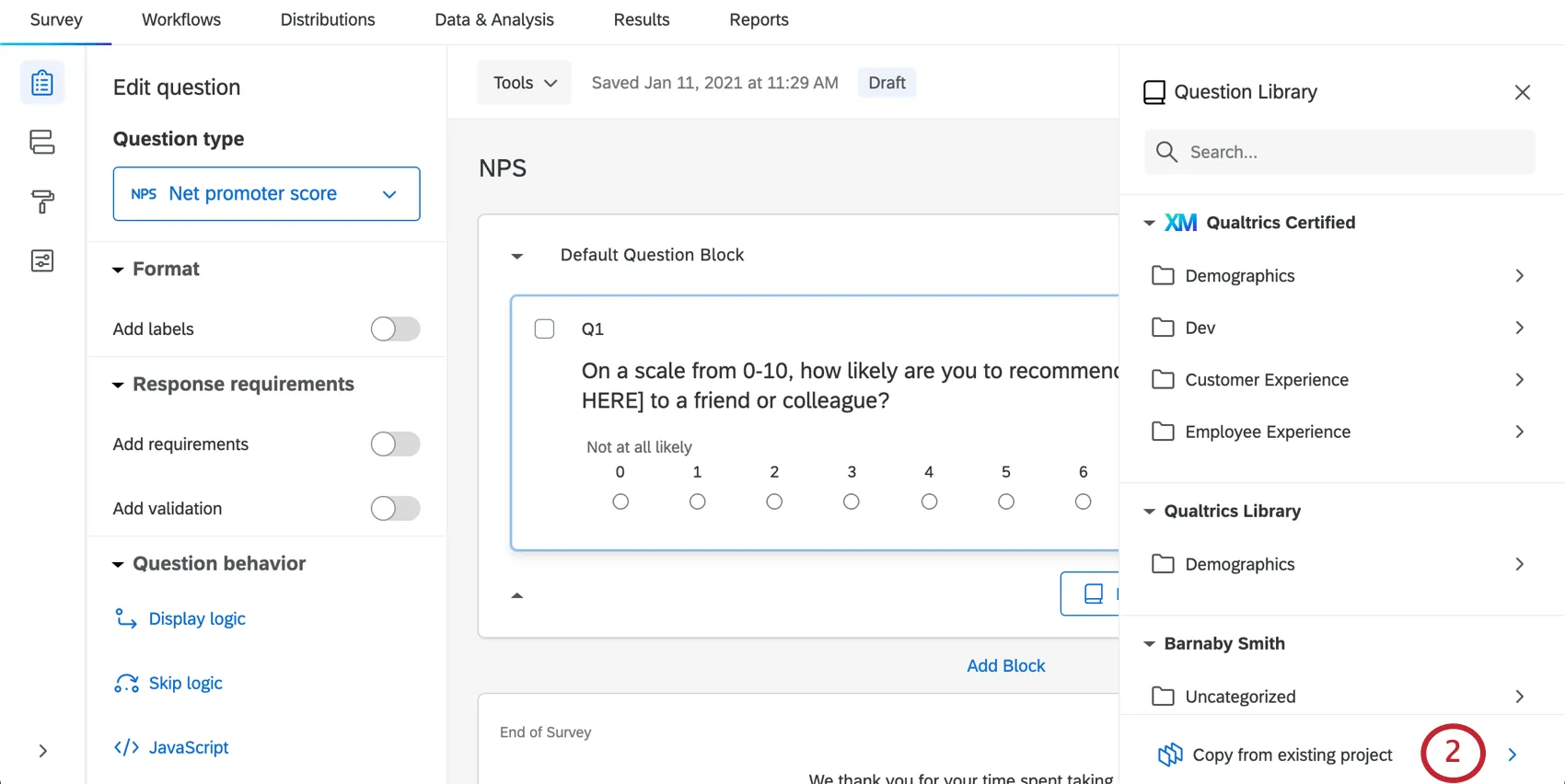The height and width of the screenshot is (784, 1565).
Task: Turn on Add requirements toggle
Action: [x=395, y=444]
